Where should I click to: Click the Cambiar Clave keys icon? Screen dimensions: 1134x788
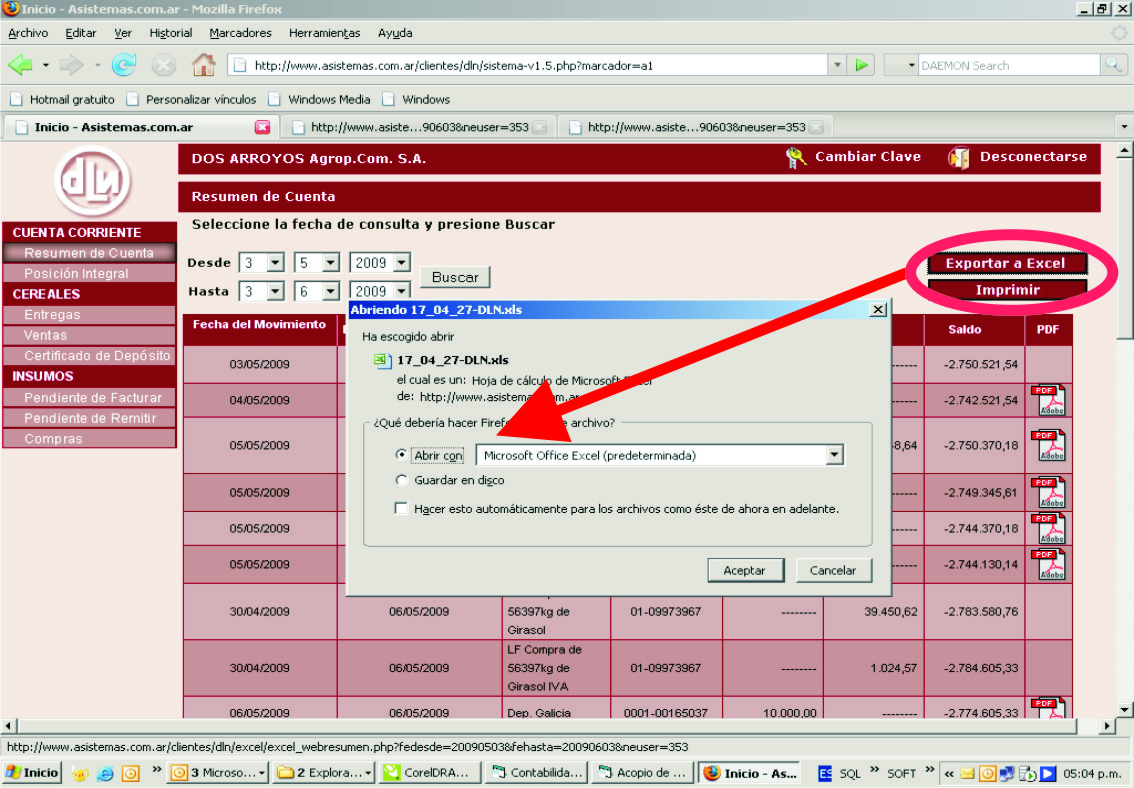[796, 157]
